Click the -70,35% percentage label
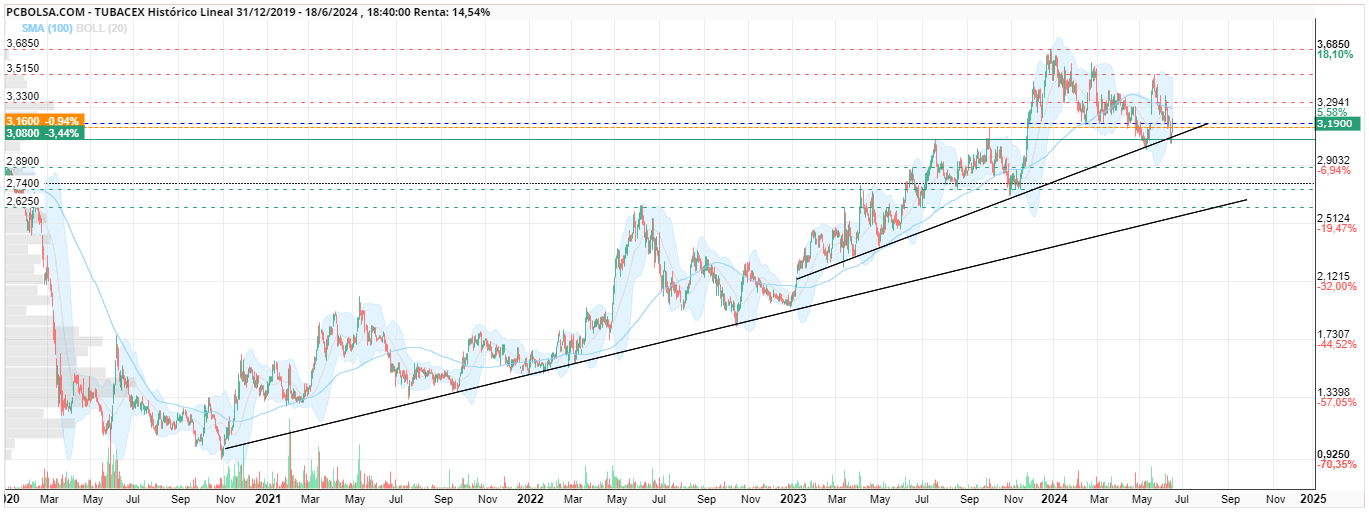The image size is (1369, 512). click(1337, 465)
